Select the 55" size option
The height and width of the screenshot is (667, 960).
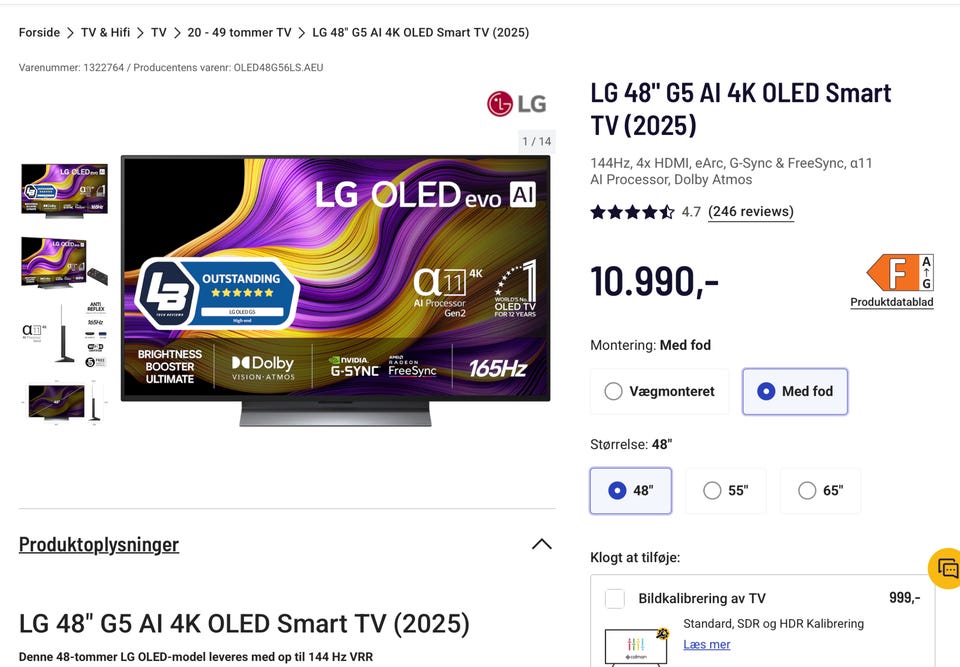click(726, 491)
